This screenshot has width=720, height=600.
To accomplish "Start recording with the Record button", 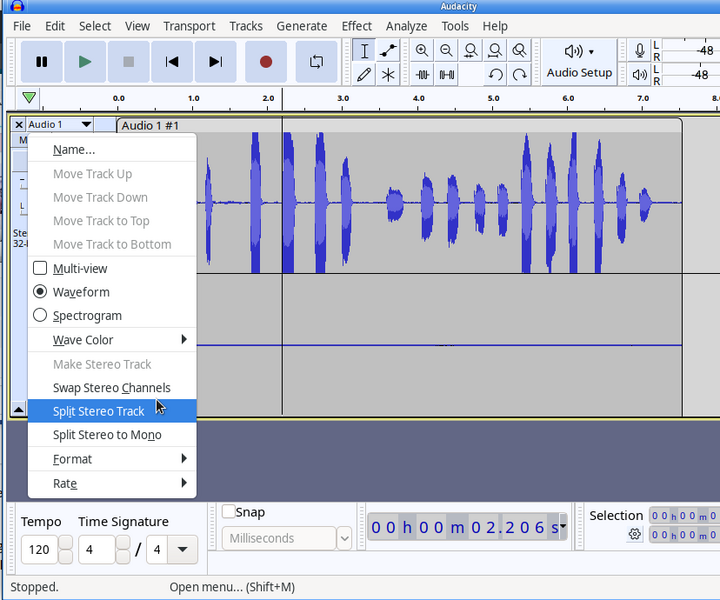I will click(x=266, y=62).
